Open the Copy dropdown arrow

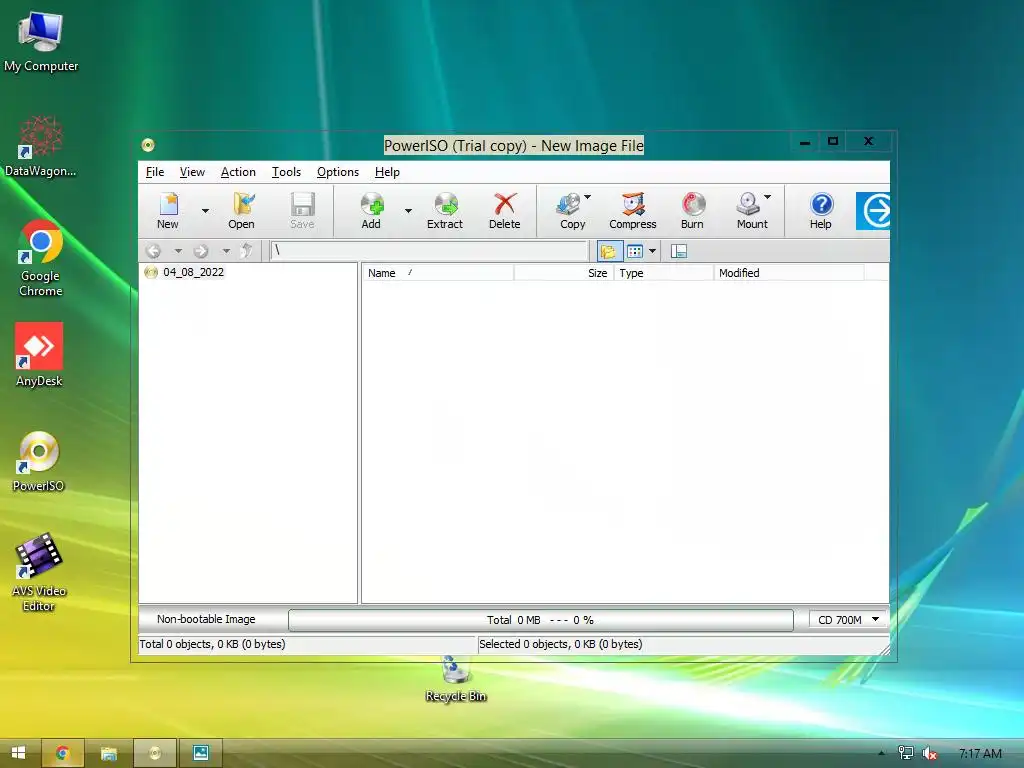pos(588,197)
